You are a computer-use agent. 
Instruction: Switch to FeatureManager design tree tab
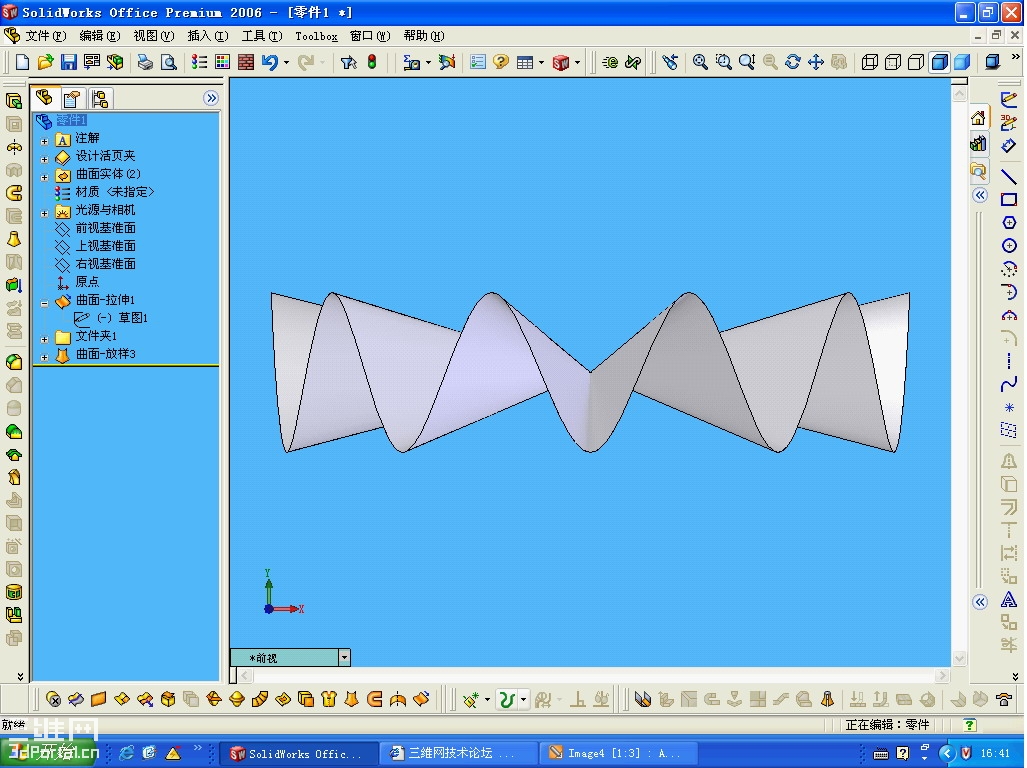tap(45, 98)
